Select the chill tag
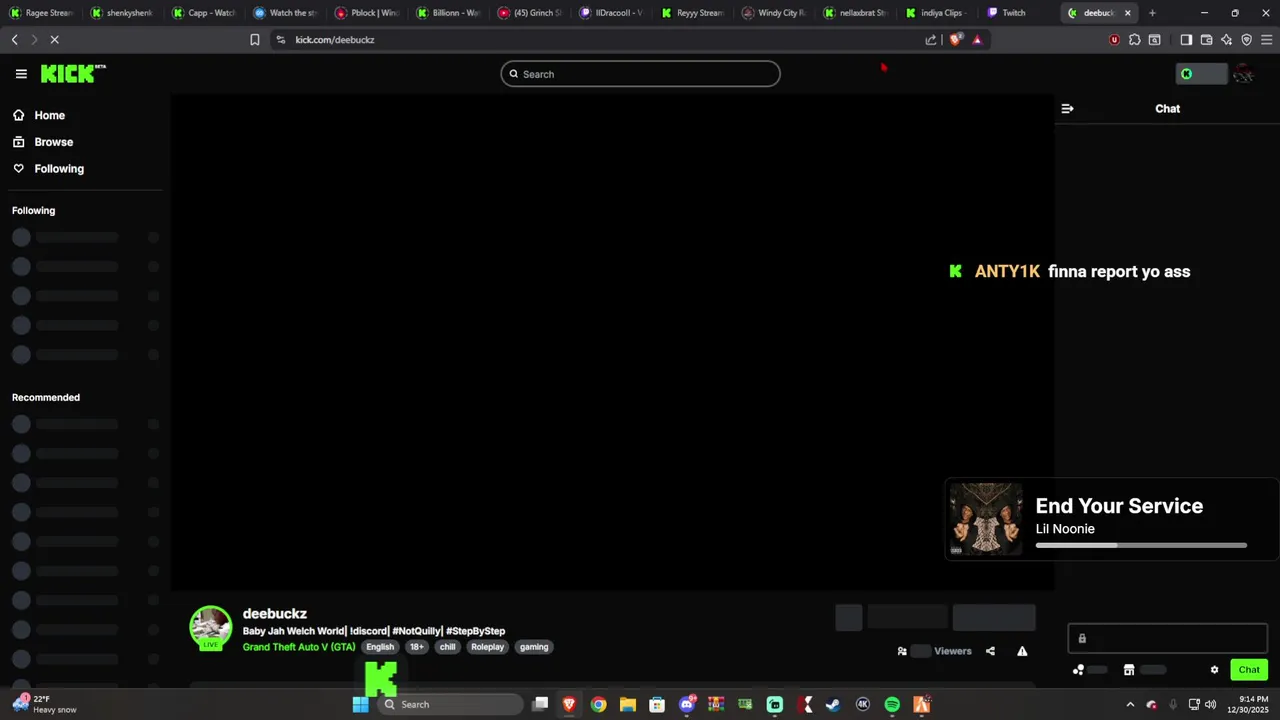The image size is (1280, 720). pos(448,647)
